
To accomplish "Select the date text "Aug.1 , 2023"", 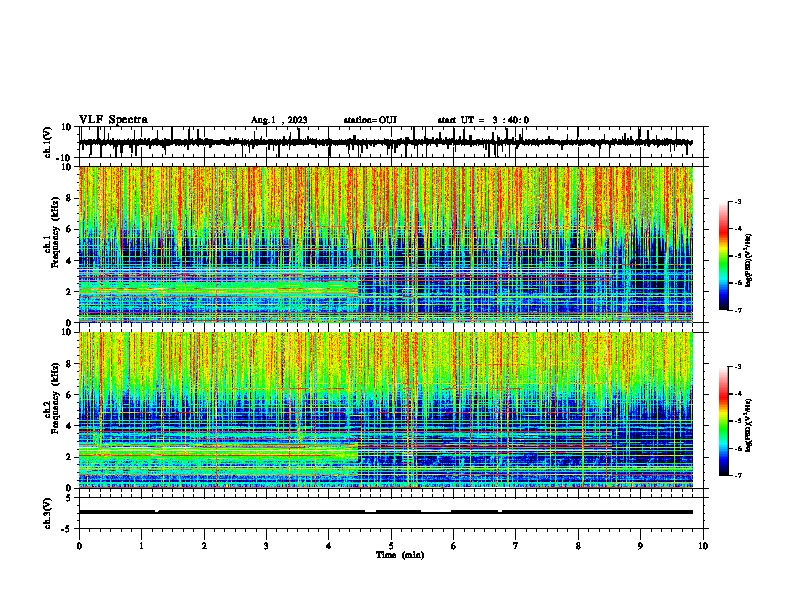I will tap(279, 120).
